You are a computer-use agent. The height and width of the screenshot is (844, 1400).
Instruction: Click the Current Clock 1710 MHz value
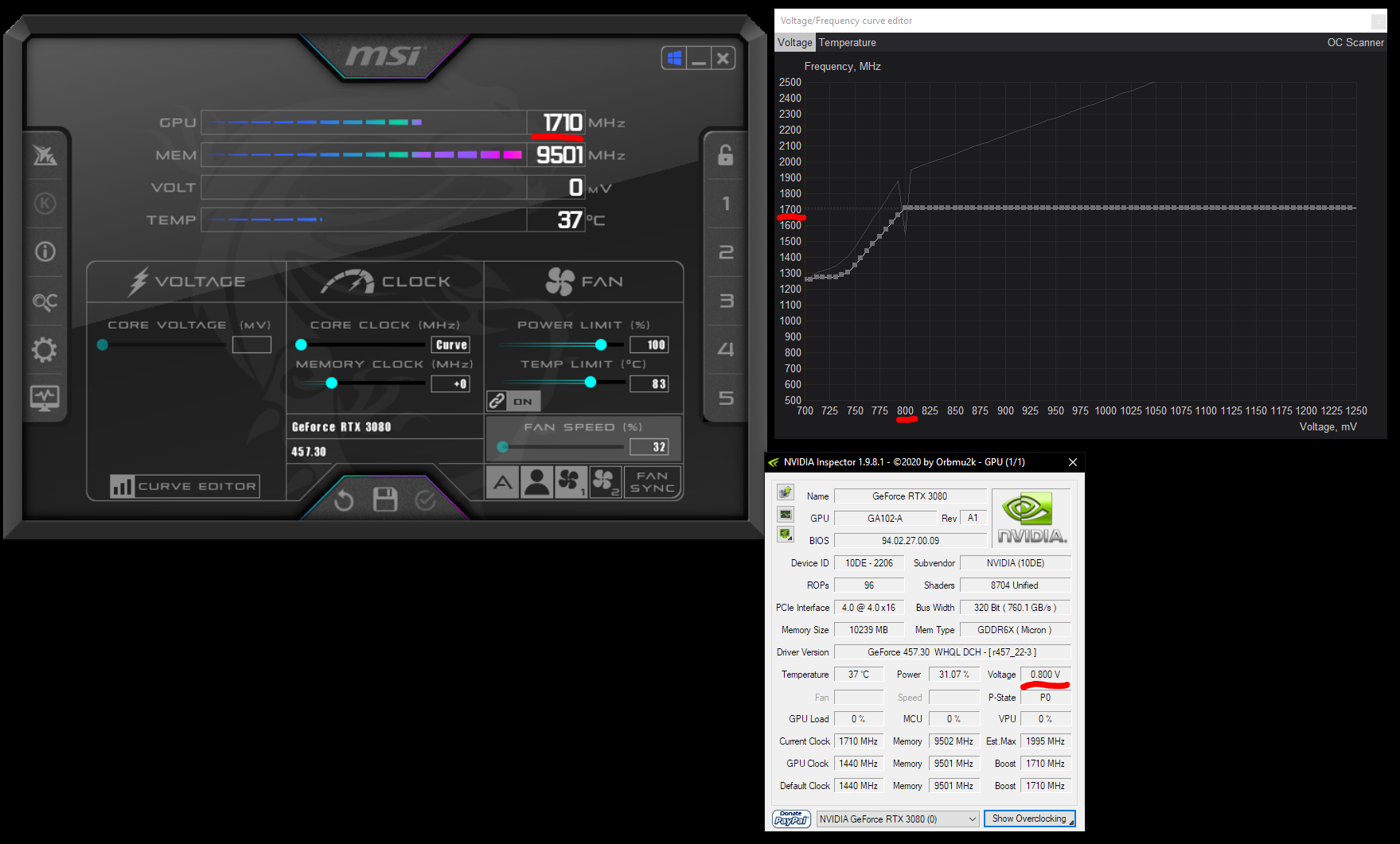click(x=858, y=741)
